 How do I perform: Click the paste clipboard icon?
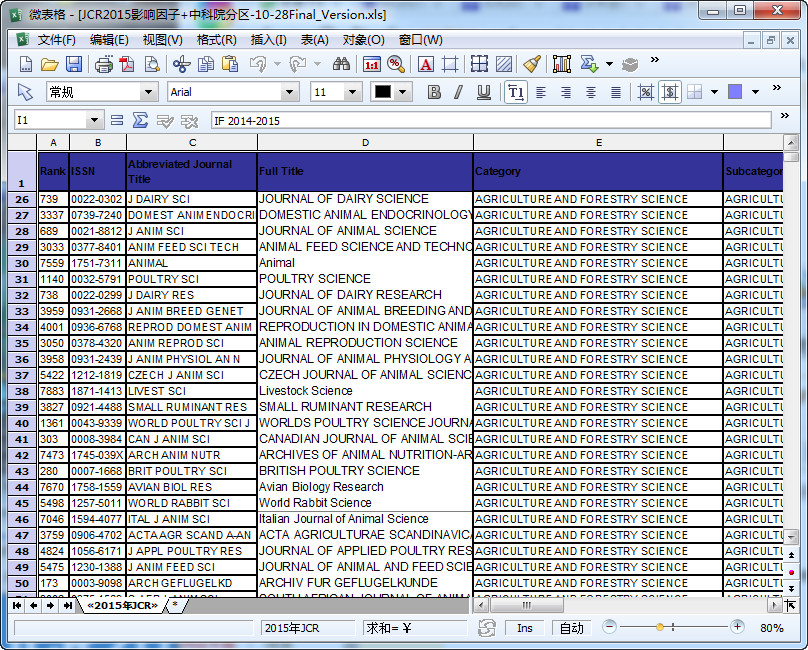point(230,64)
